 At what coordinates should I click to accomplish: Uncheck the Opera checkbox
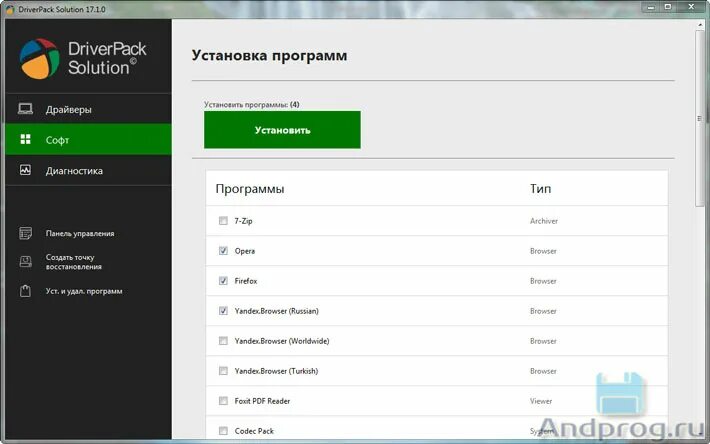(x=223, y=251)
